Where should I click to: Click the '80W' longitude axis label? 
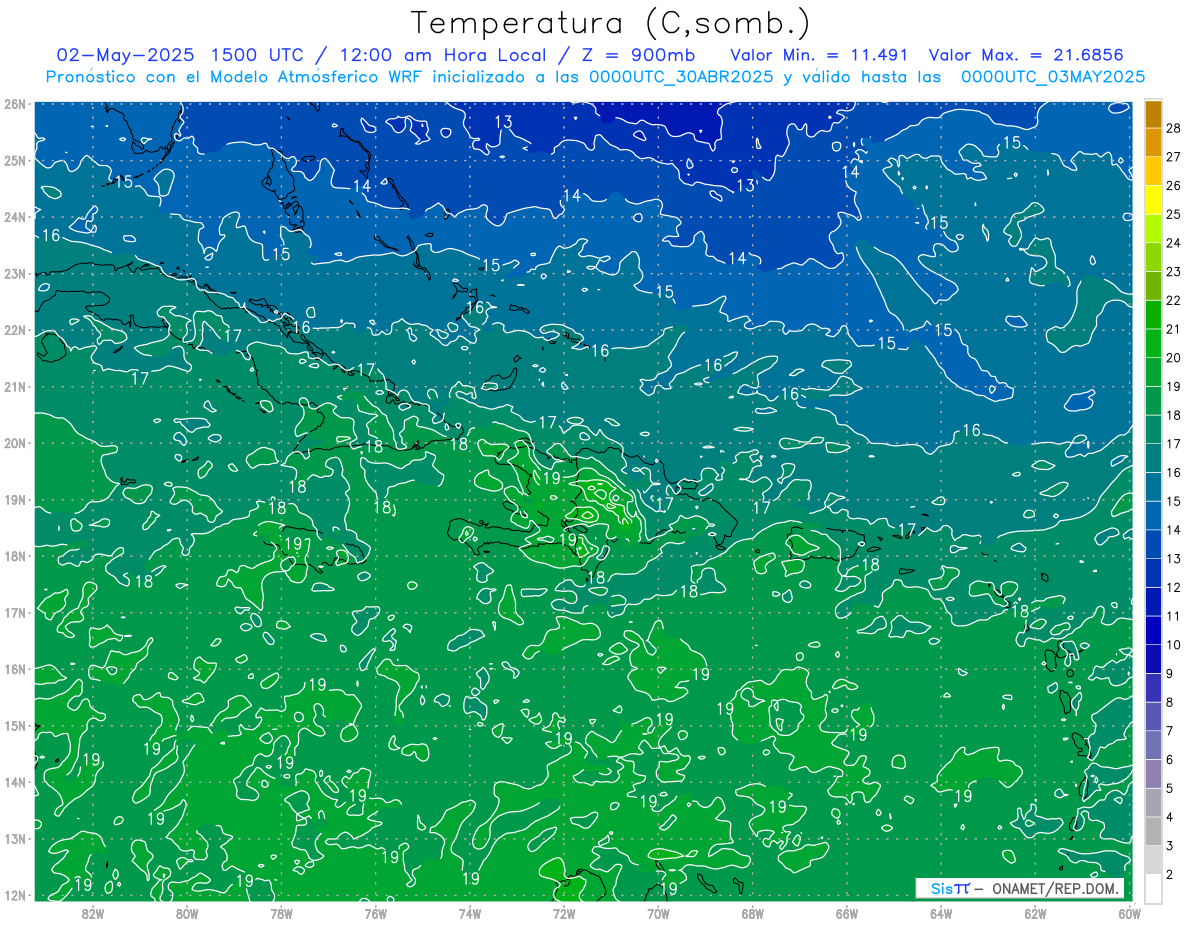click(187, 913)
